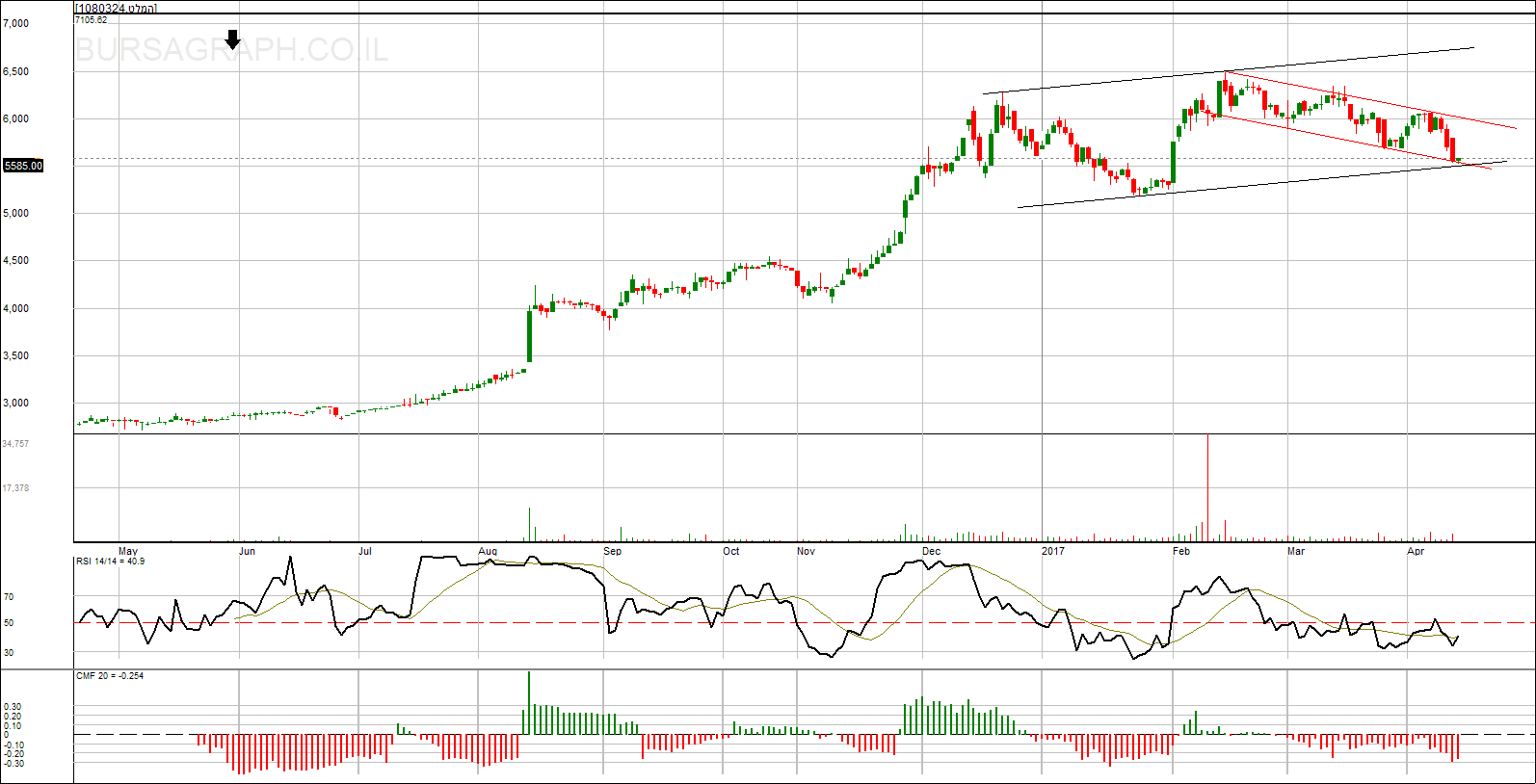Select the tallest volume spike in February
This screenshot has height=784, width=1536.
[1207, 486]
